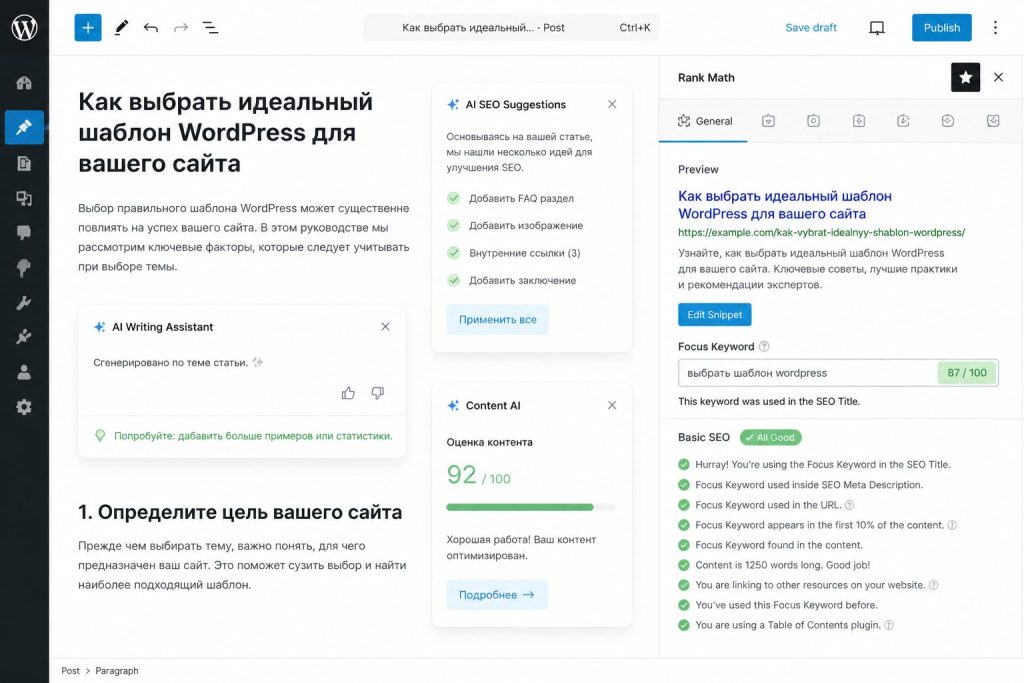Viewport: 1024px width, 683px height.
Task: Click help icon beside first 10% content check
Action: coord(952,525)
